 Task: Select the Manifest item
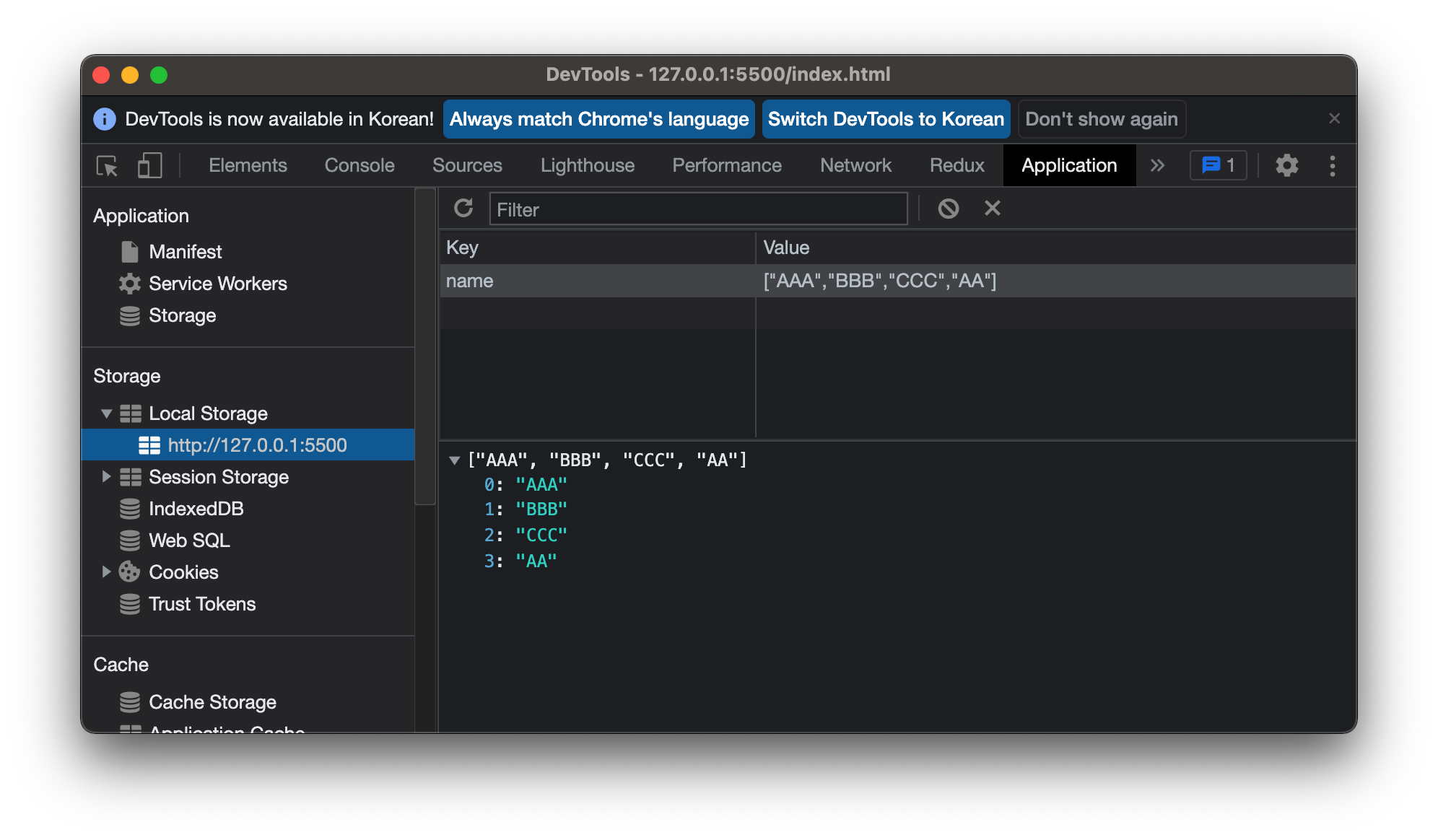(185, 252)
